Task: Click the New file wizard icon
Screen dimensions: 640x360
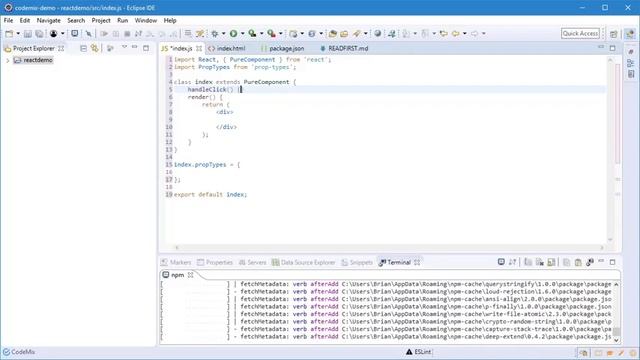Action: coord(9,33)
